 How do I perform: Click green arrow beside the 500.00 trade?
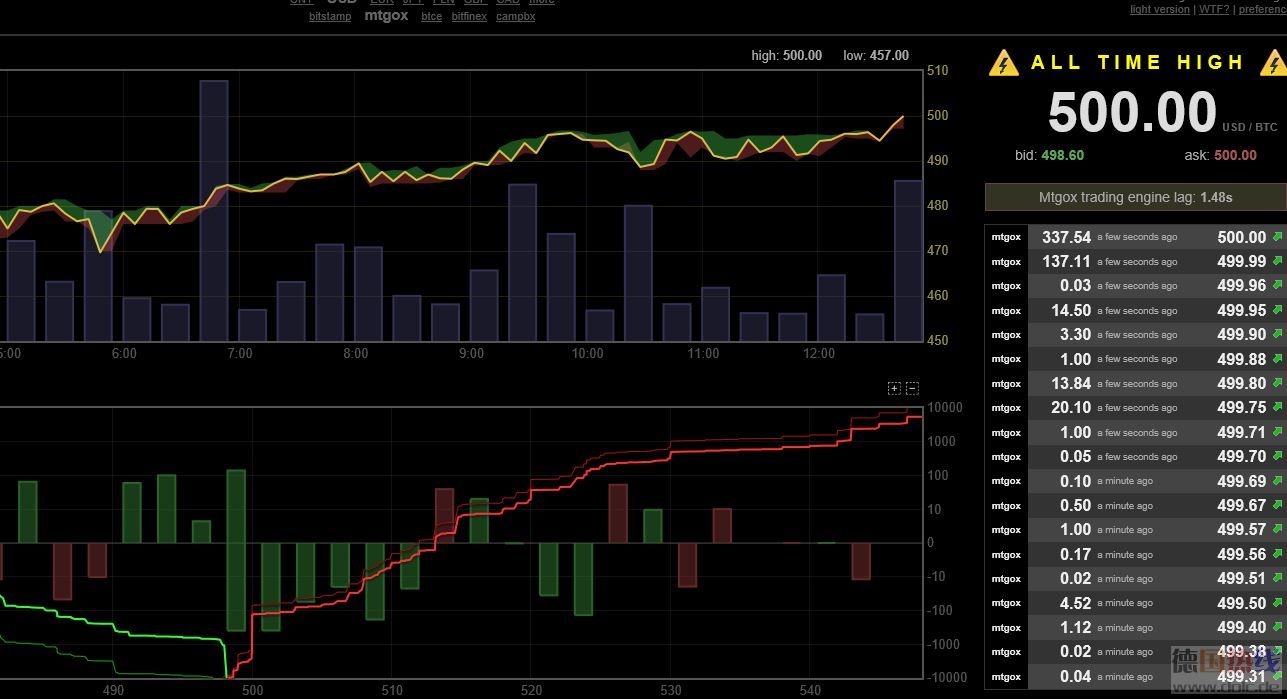[x=1277, y=238]
